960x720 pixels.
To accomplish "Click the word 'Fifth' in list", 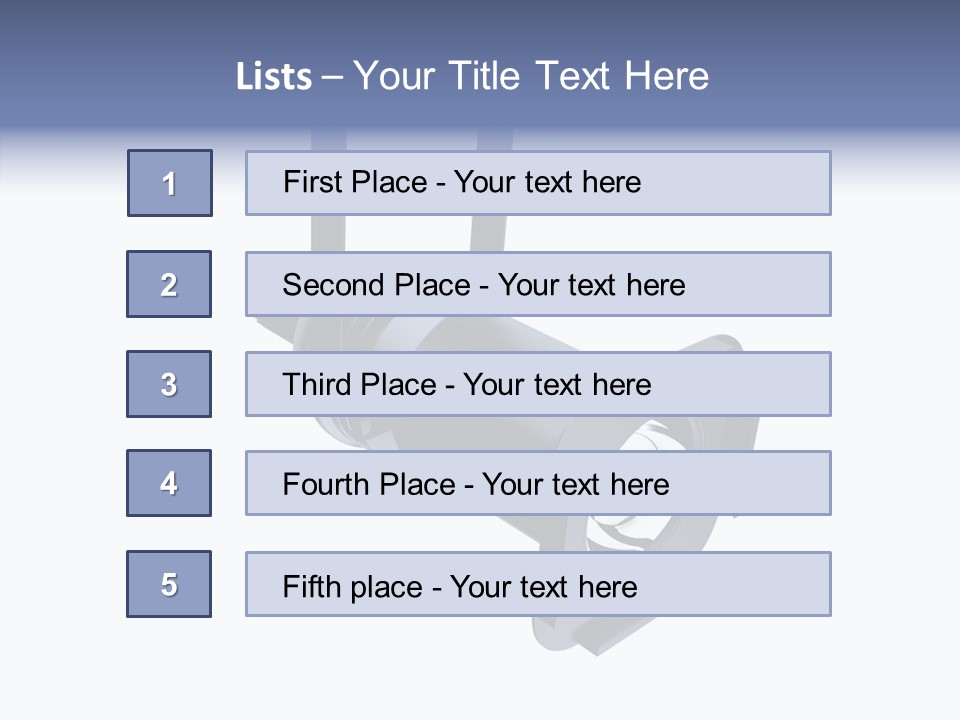I will point(311,586).
